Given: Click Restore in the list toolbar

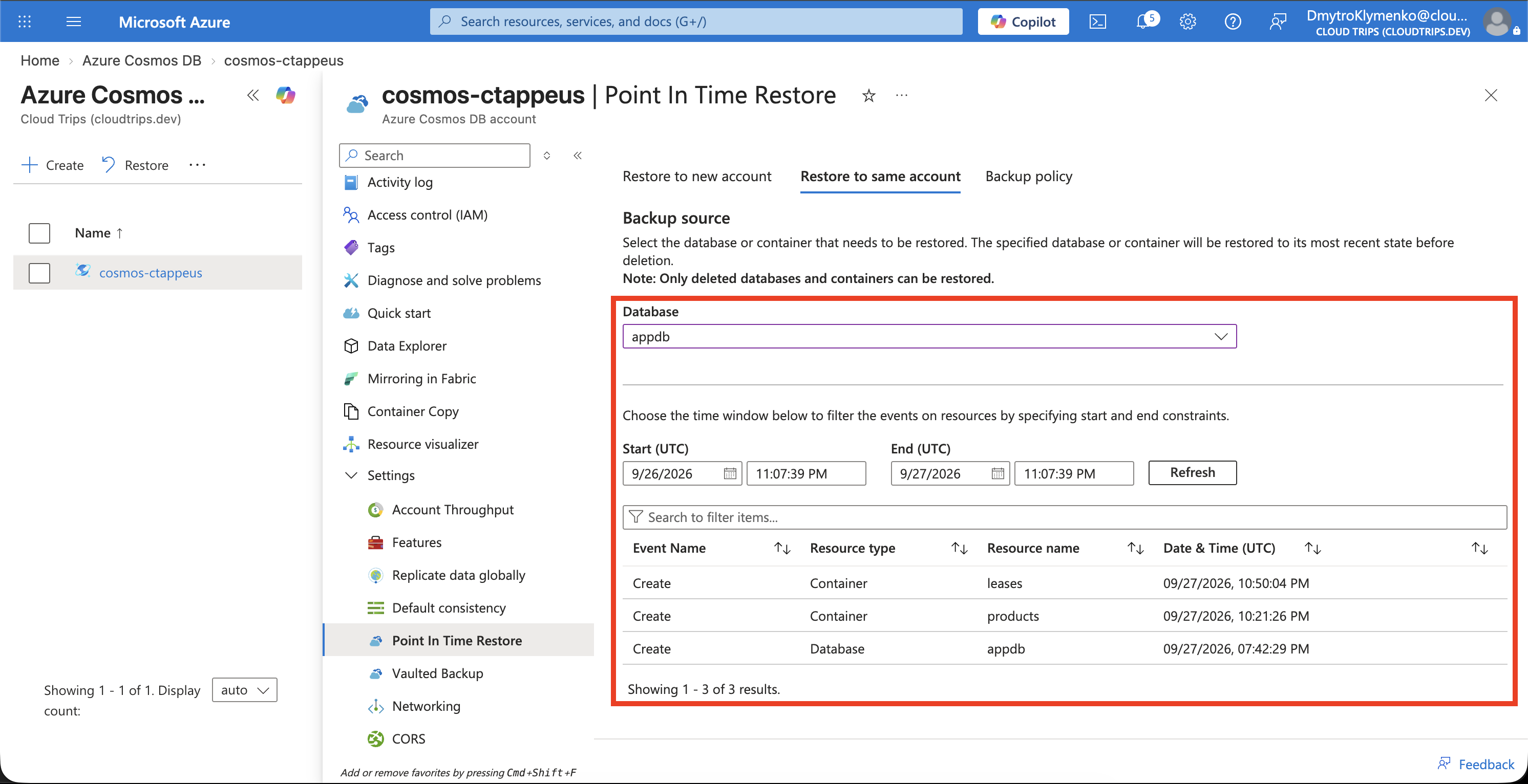Looking at the screenshot, I should [x=135, y=165].
